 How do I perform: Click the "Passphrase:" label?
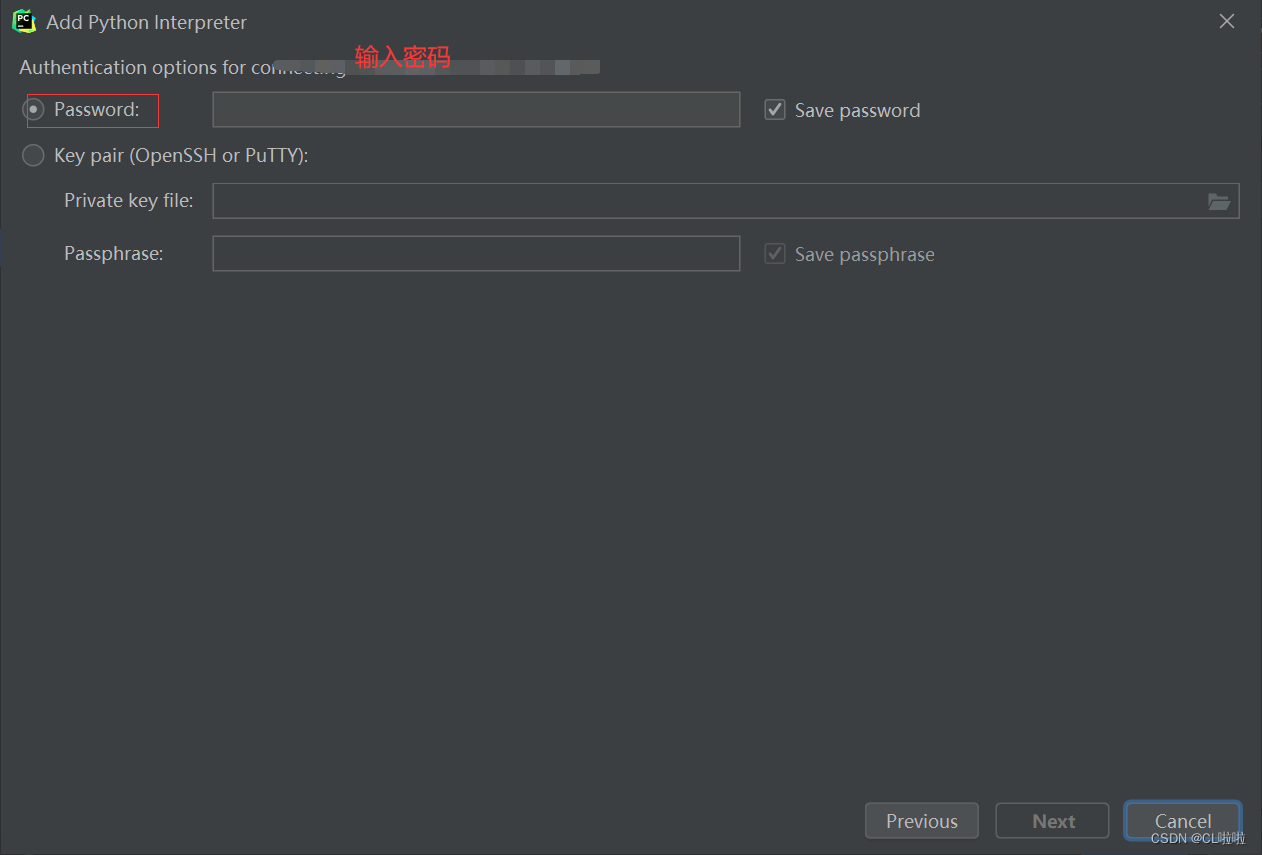coord(113,254)
